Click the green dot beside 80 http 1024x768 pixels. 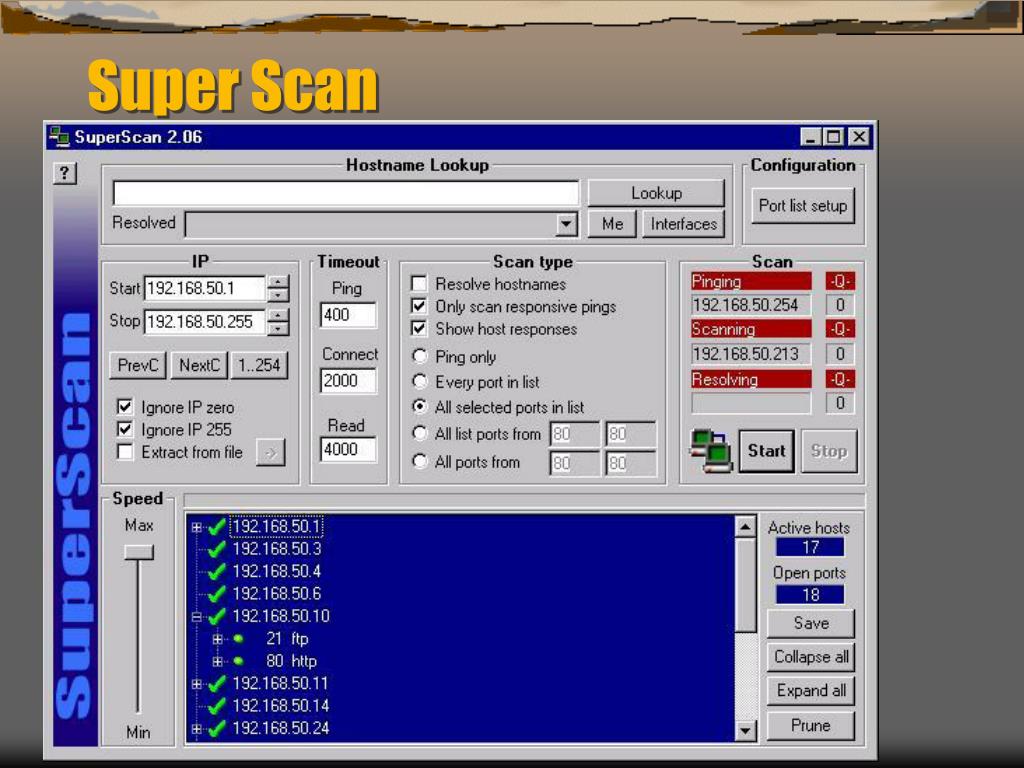click(x=238, y=661)
